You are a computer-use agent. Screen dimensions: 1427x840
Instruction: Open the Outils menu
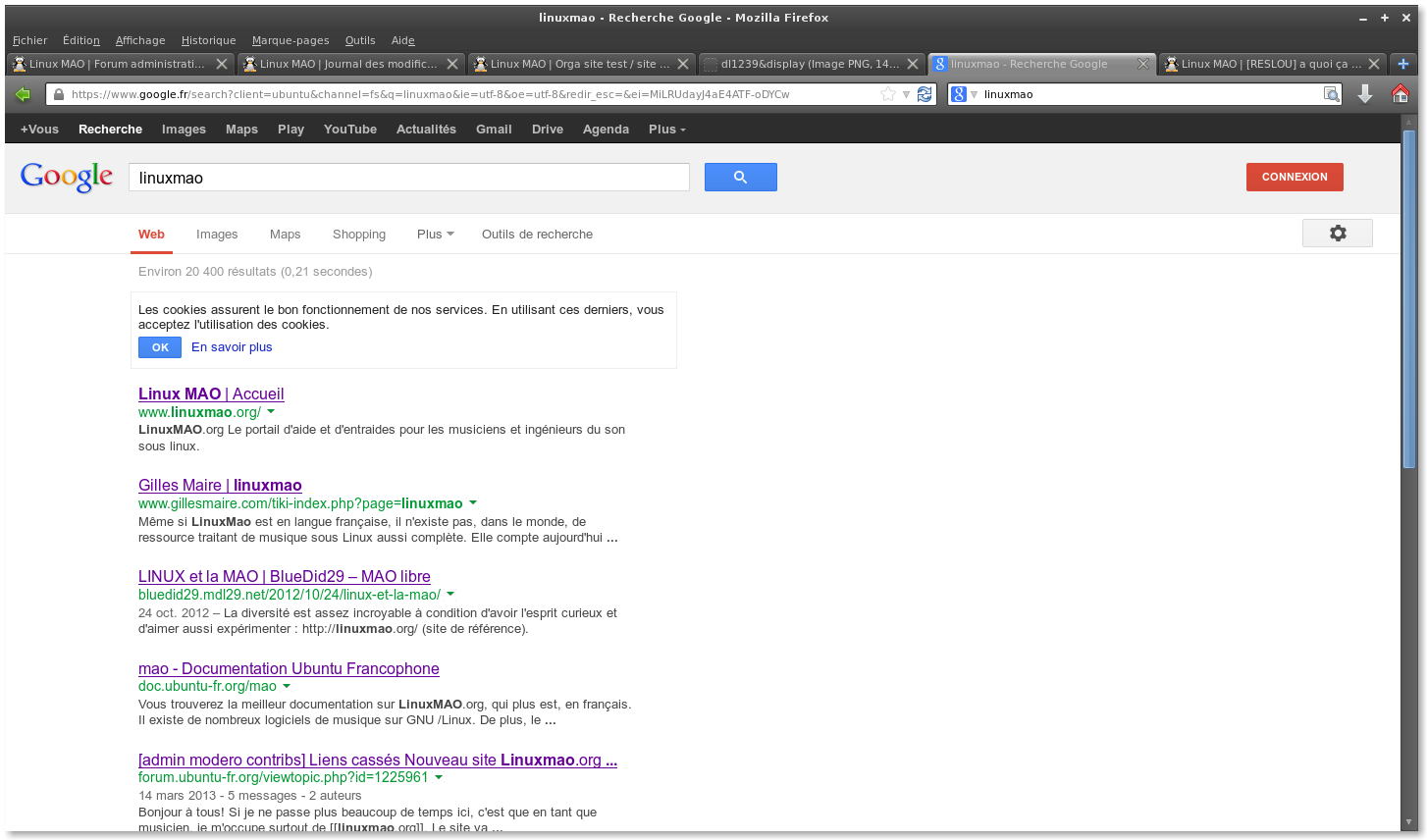click(x=360, y=40)
